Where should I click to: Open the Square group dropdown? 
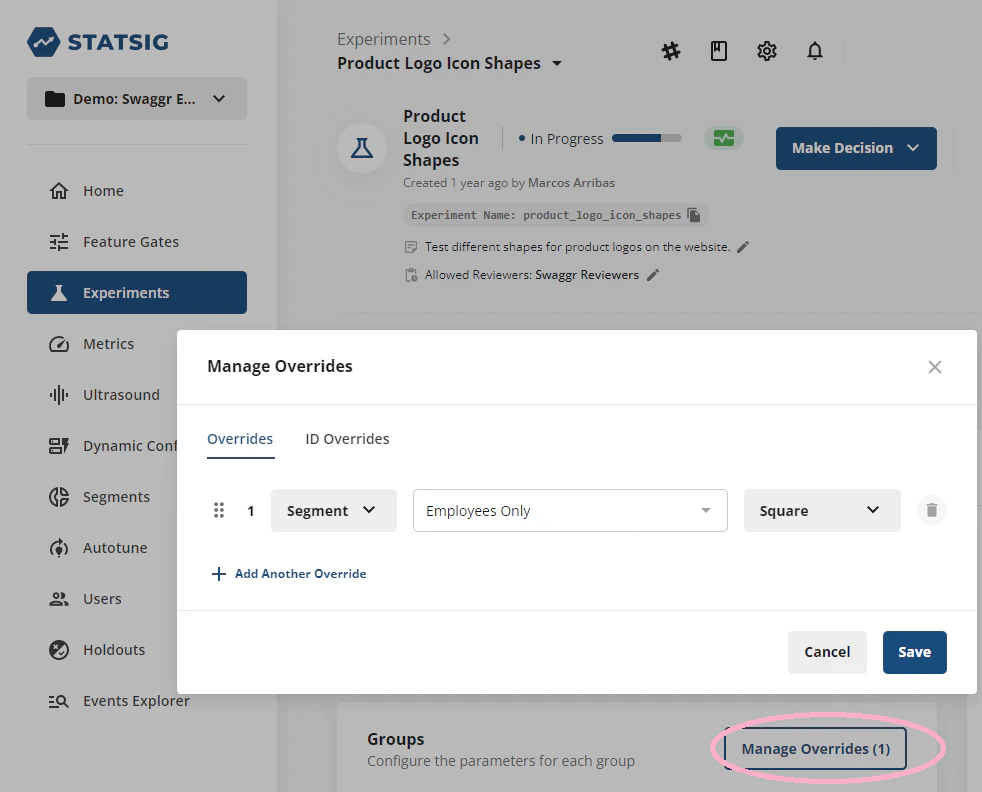(822, 511)
